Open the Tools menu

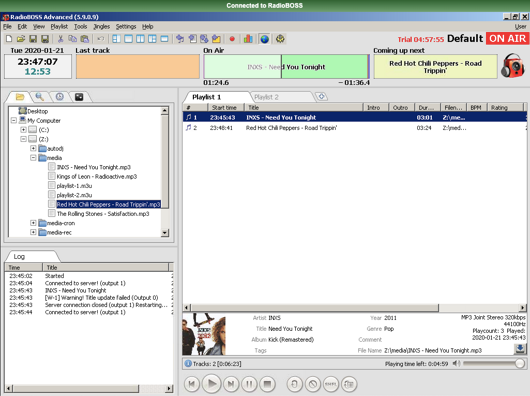(80, 26)
